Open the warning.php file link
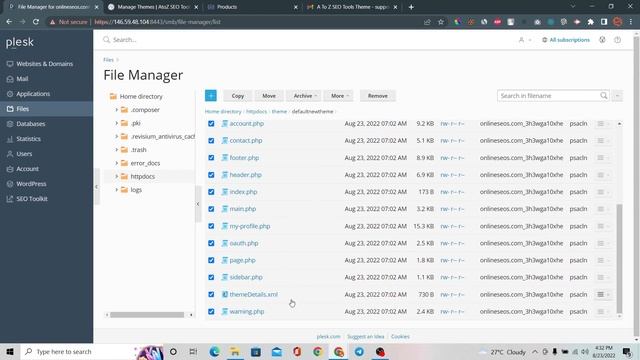Screen dimensions: 640x360 click(x=247, y=311)
